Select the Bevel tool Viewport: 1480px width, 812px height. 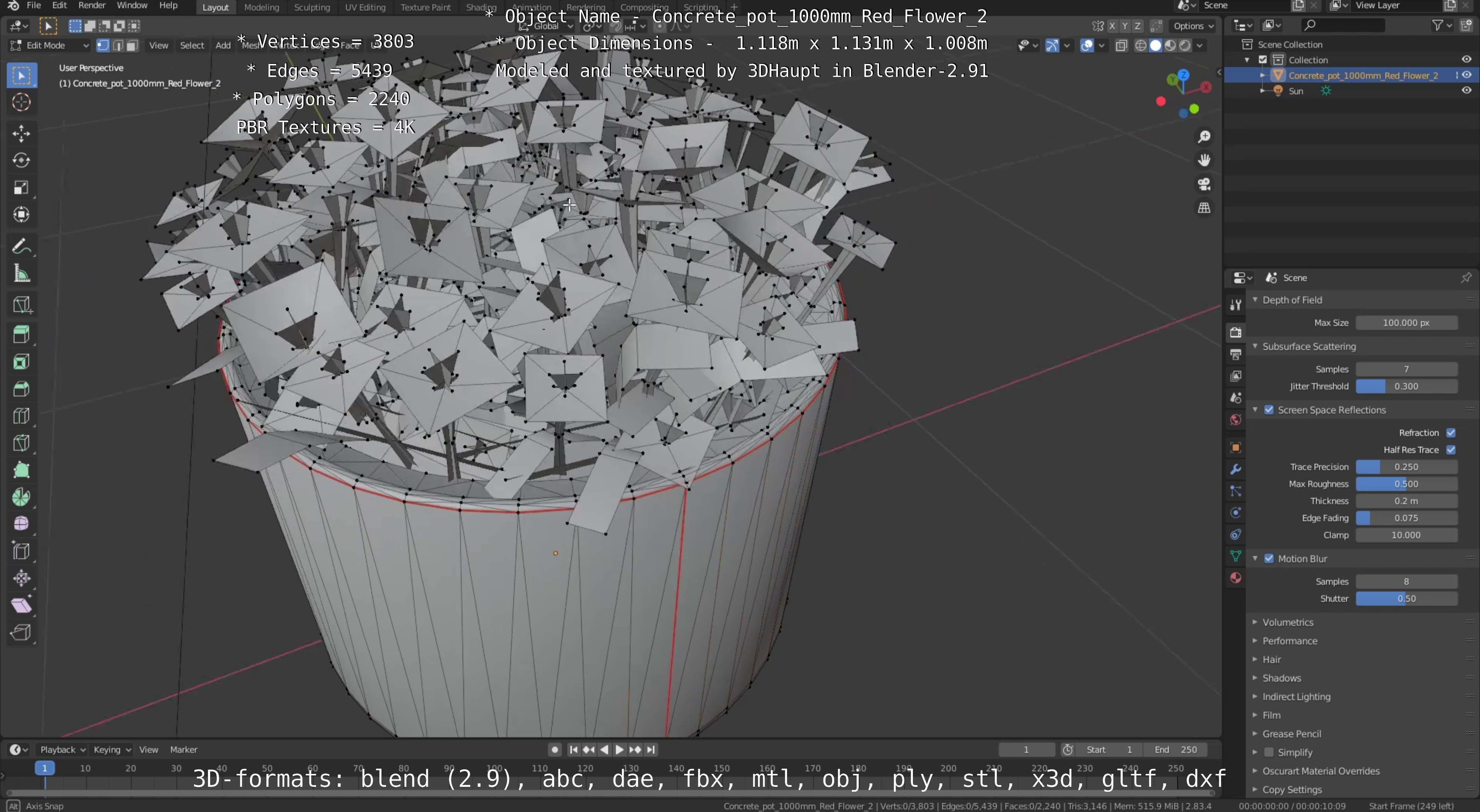tap(22, 389)
